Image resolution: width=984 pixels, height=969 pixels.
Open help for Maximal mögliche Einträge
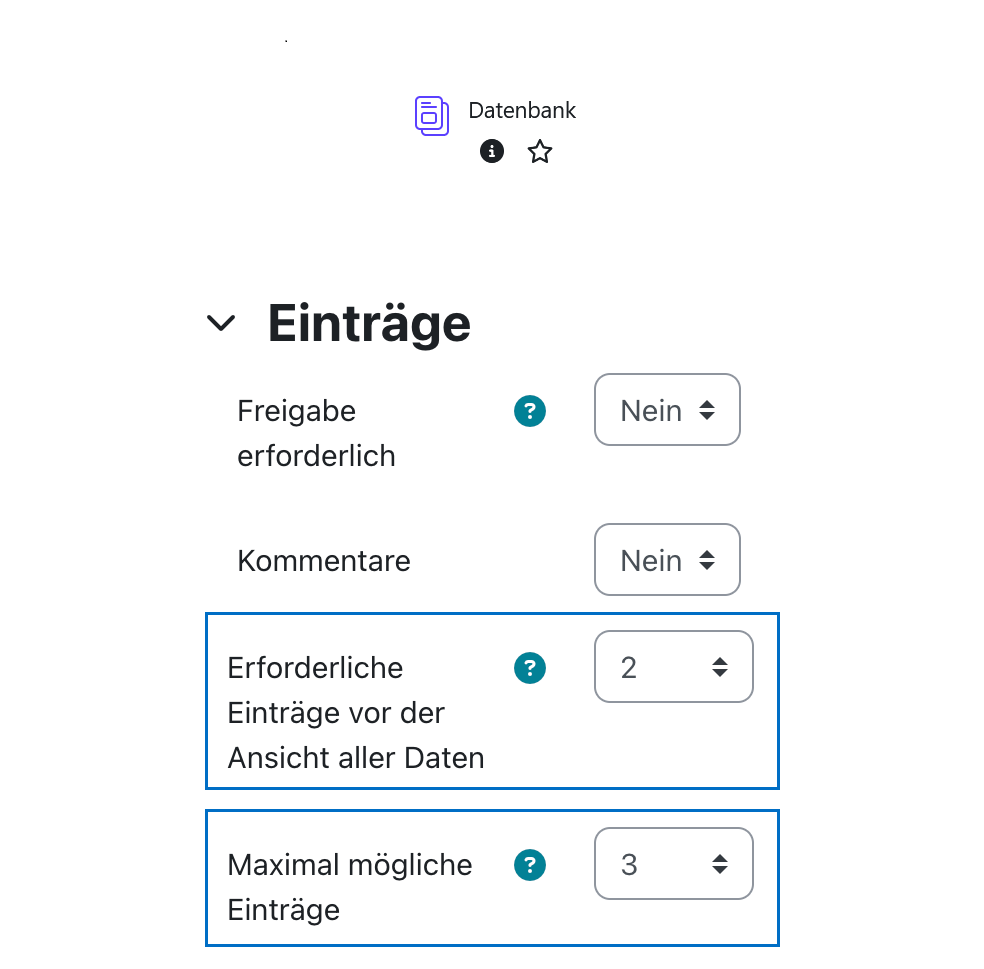(529, 864)
